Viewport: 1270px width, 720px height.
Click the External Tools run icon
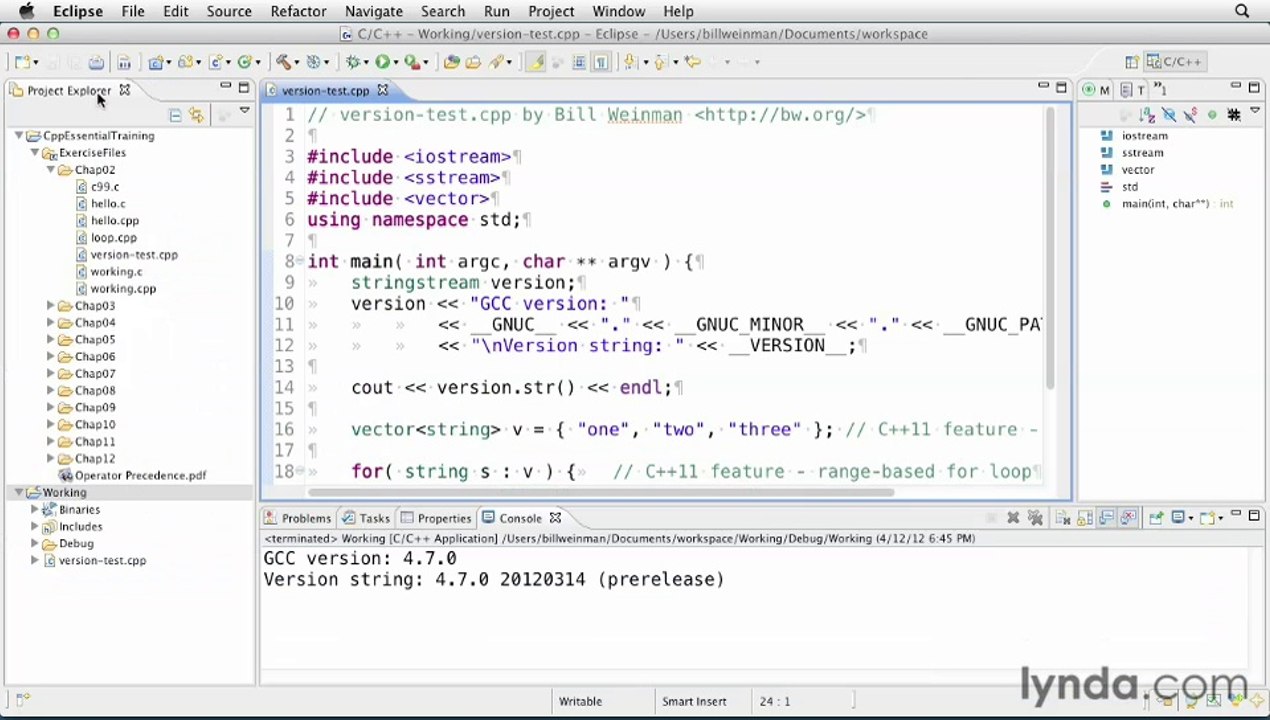(413, 62)
